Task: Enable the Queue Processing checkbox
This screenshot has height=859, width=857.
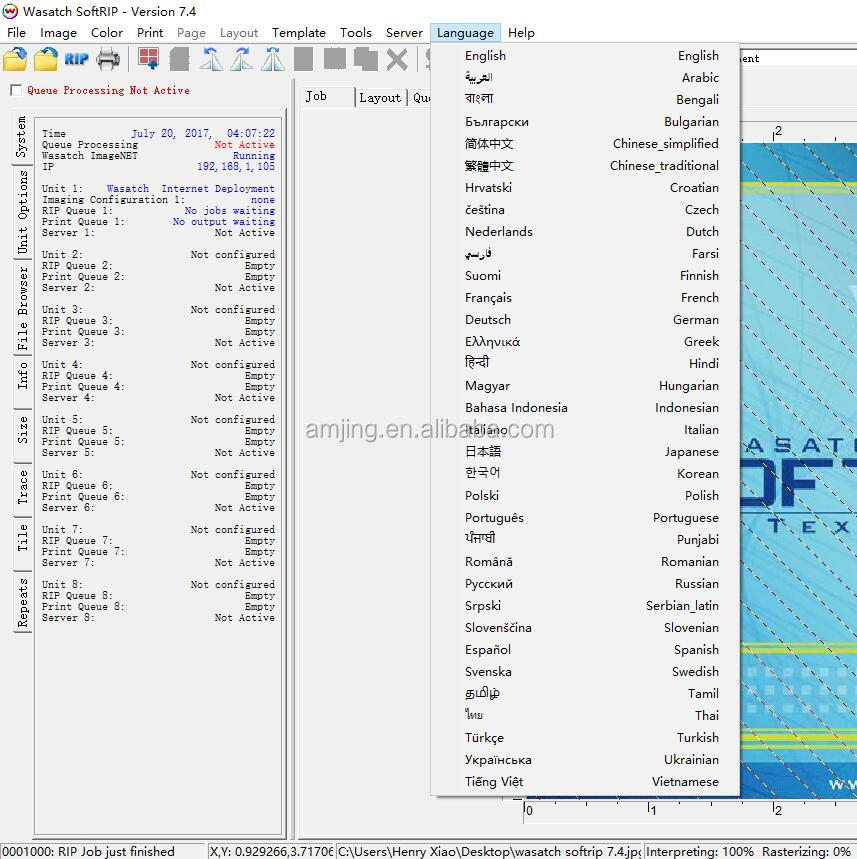Action: point(16,91)
